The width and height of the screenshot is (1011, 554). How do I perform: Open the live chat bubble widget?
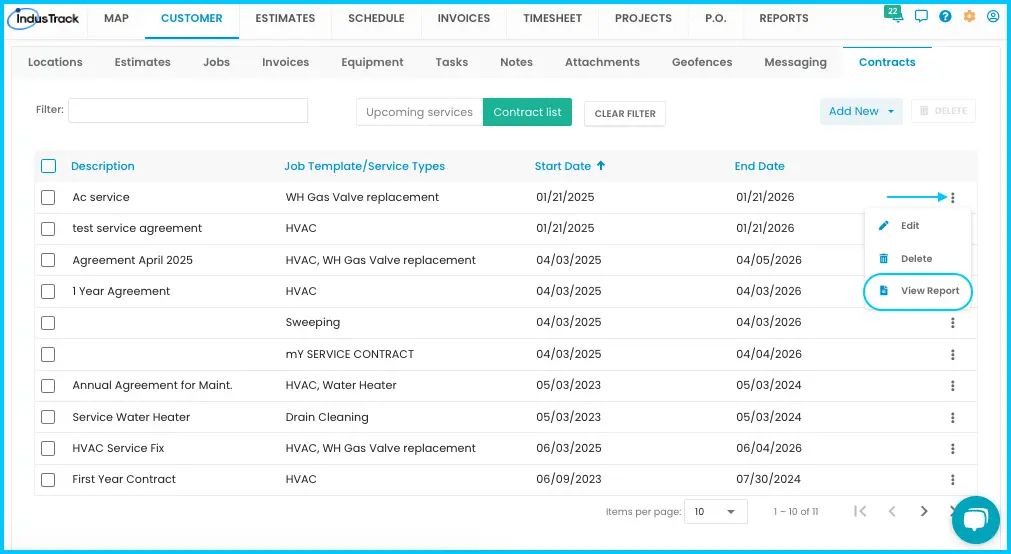(976, 520)
